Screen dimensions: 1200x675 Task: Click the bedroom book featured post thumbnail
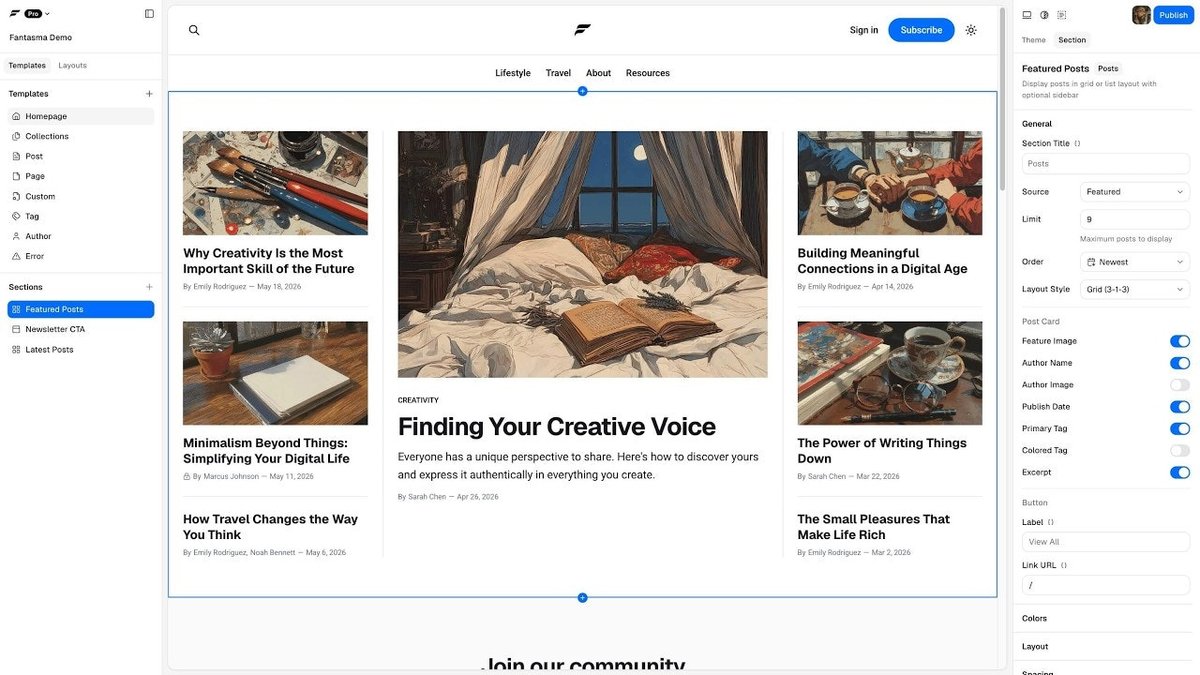pos(582,254)
